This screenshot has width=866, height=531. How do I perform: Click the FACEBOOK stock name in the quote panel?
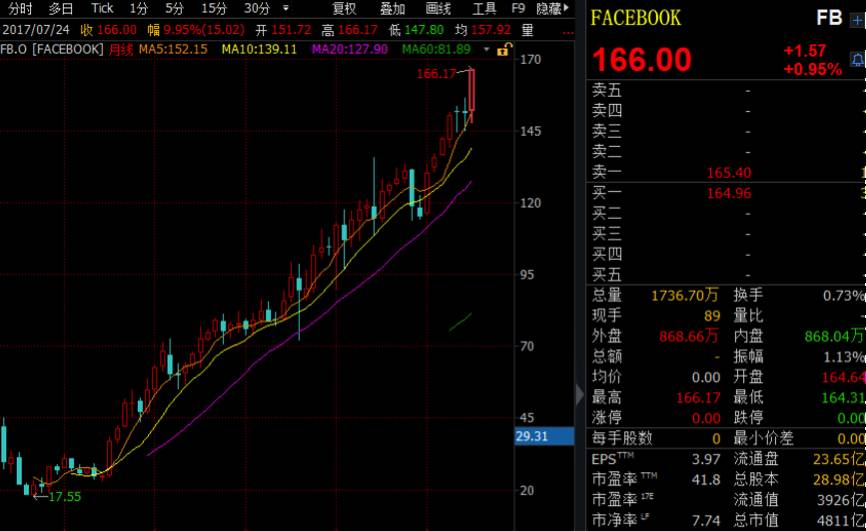click(x=636, y=18)
